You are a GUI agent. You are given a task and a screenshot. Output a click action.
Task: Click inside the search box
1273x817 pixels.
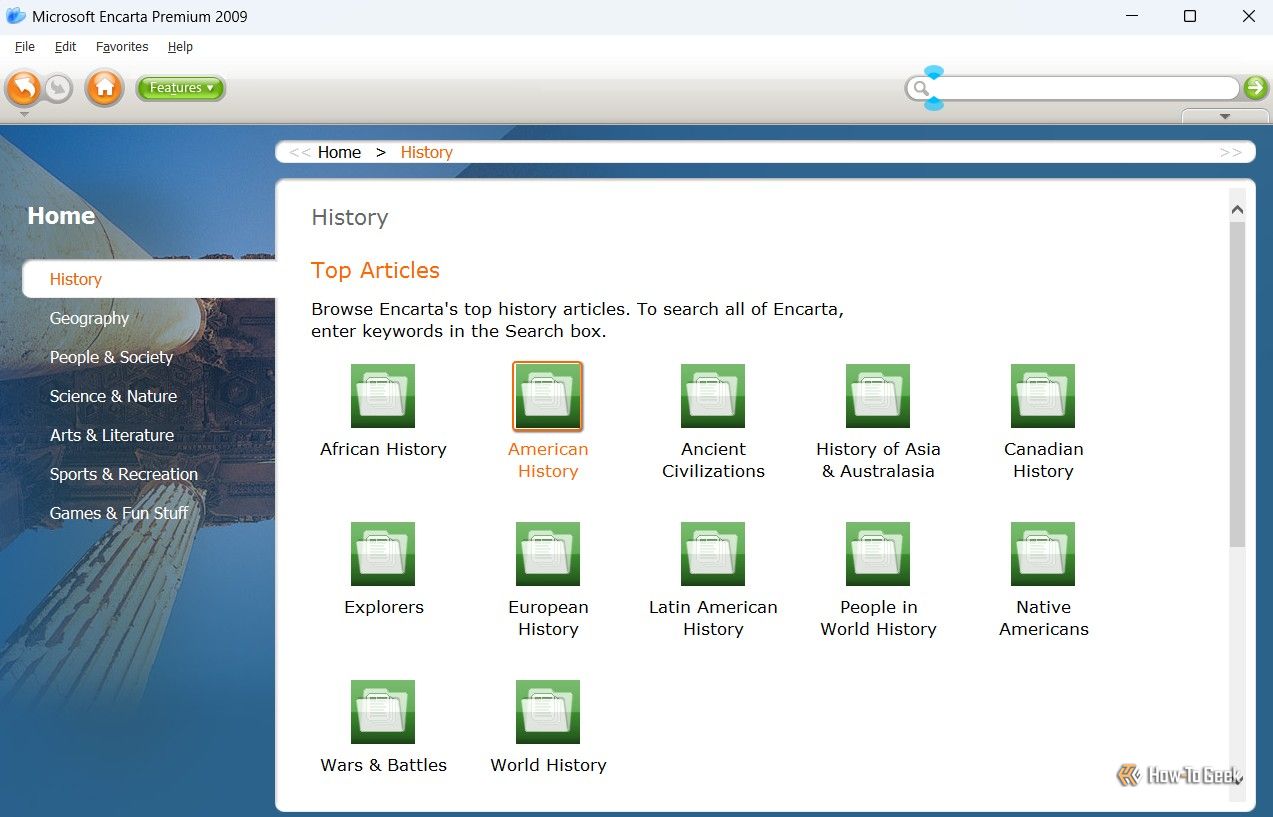pos(1080,88)
